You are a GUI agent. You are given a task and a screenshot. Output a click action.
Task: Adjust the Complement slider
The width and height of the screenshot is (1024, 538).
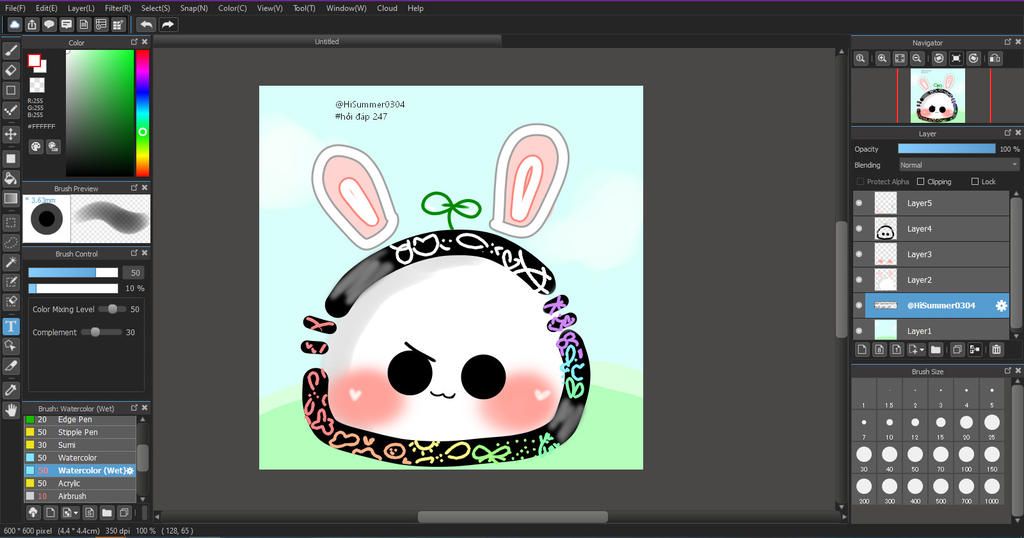point(95,332)
